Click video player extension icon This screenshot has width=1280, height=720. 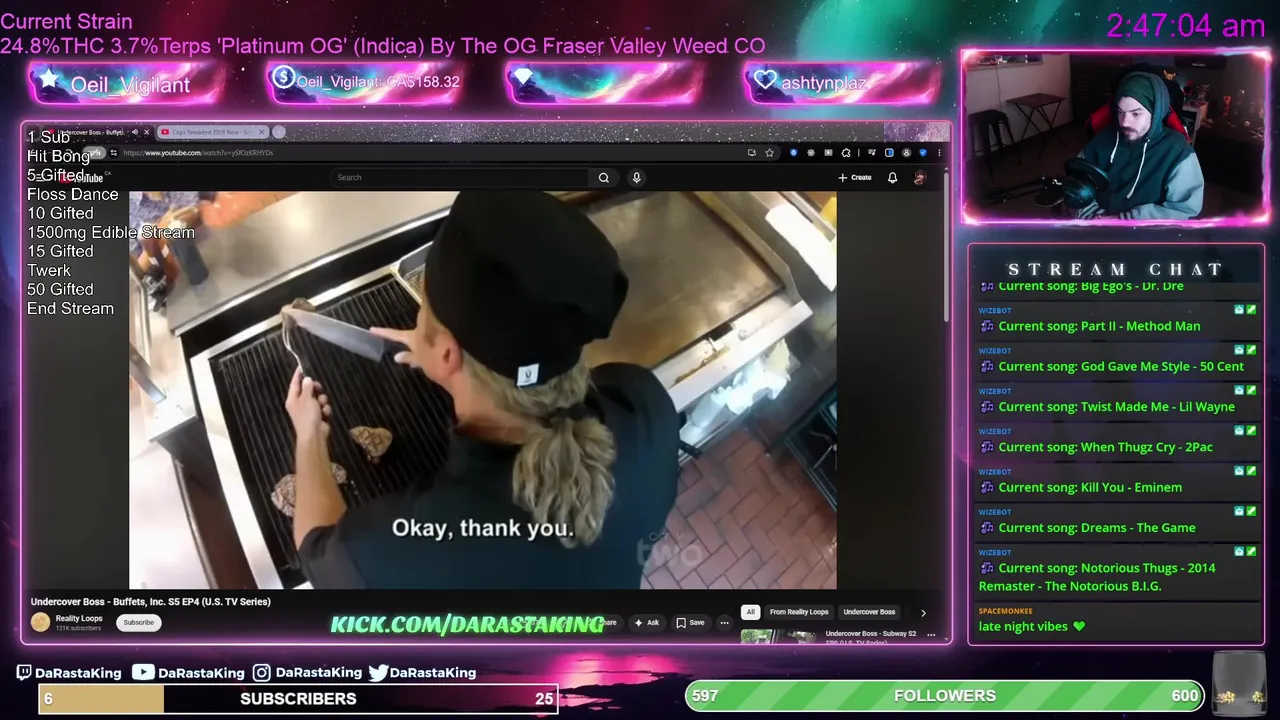(828, 153)
